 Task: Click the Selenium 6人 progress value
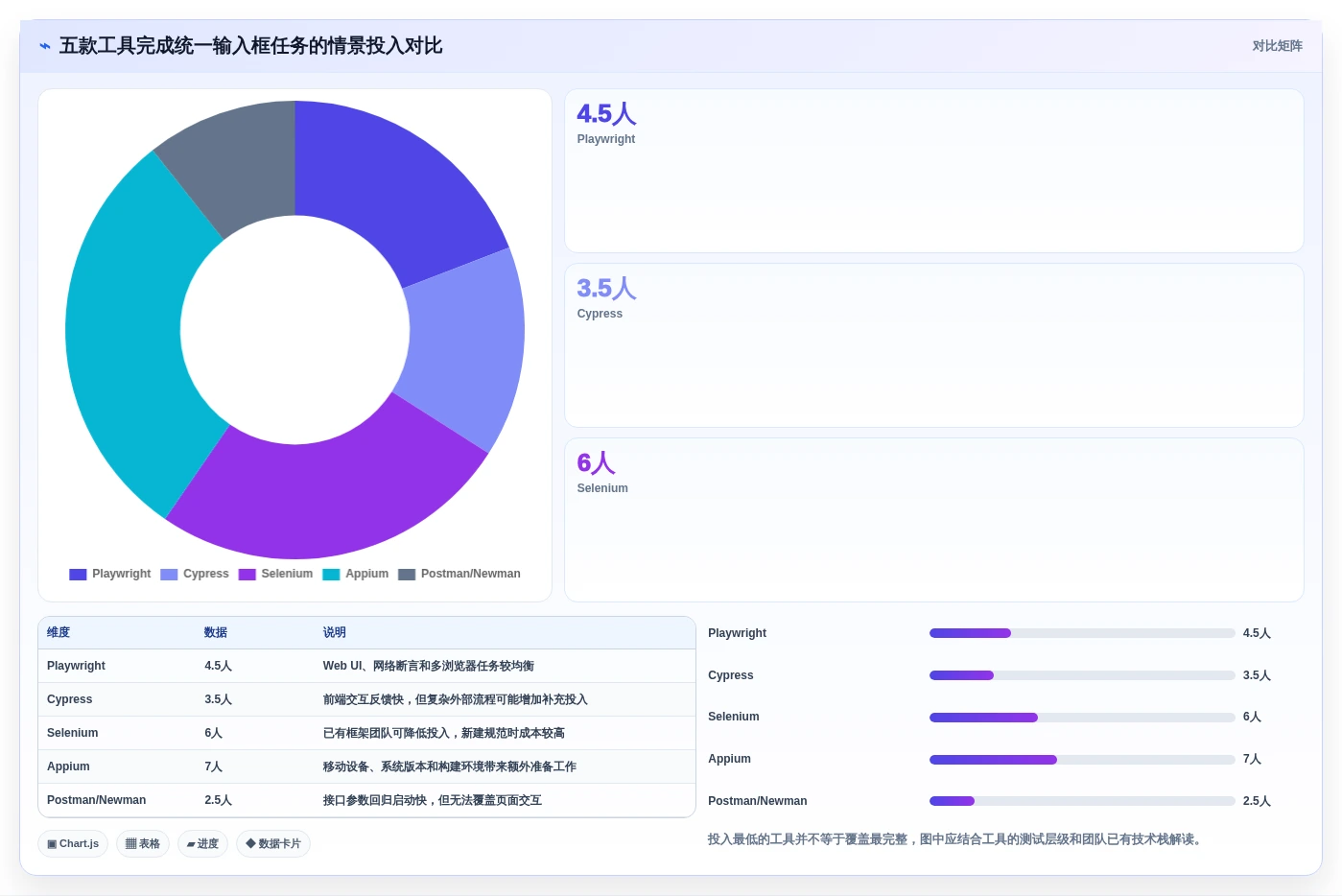(x=1252, y=717)
